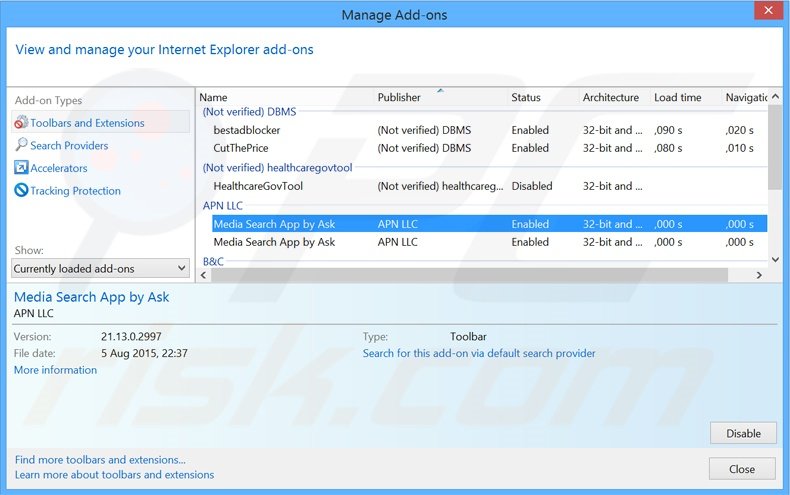
Task: Sort list by Status column
Action: tap(526, 97)
